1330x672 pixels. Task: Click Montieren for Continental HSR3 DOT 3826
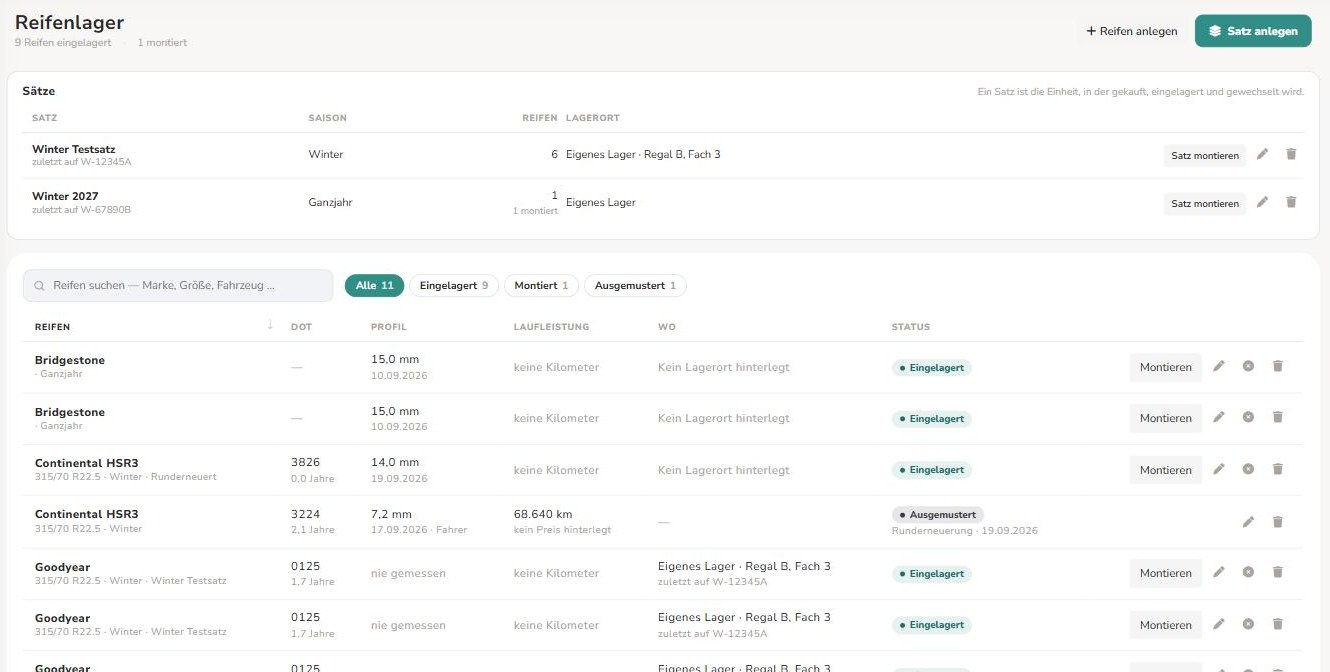click(x=1166, y=470)
